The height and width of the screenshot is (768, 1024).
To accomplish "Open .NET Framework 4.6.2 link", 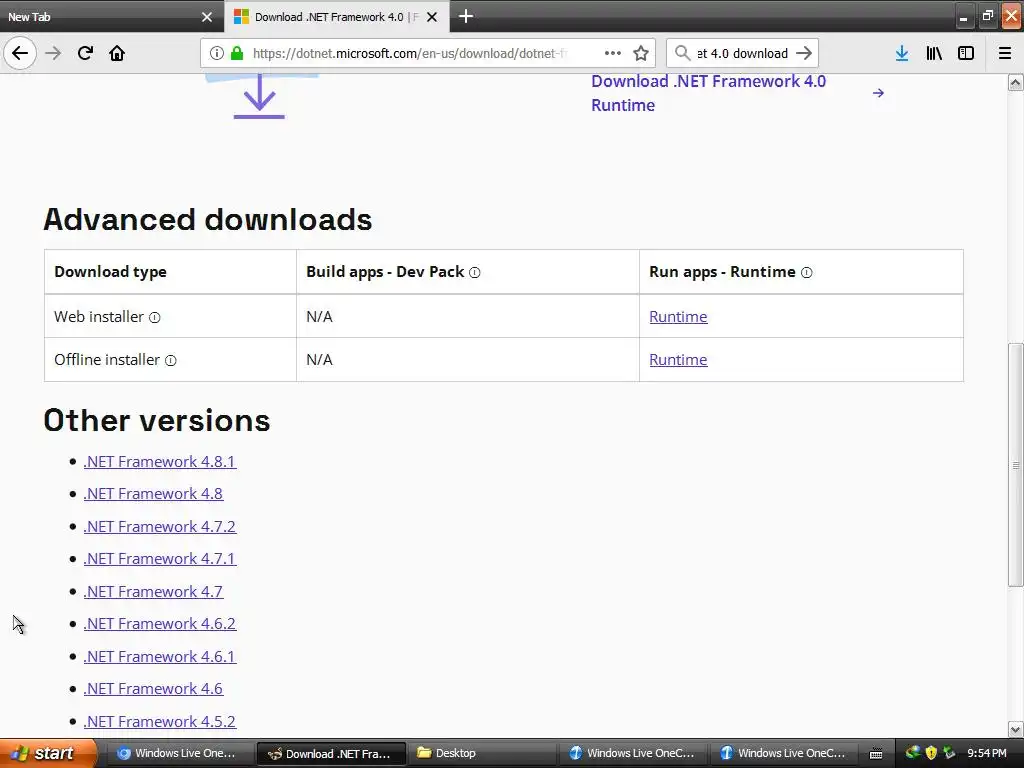I will [x=160, y=624].
